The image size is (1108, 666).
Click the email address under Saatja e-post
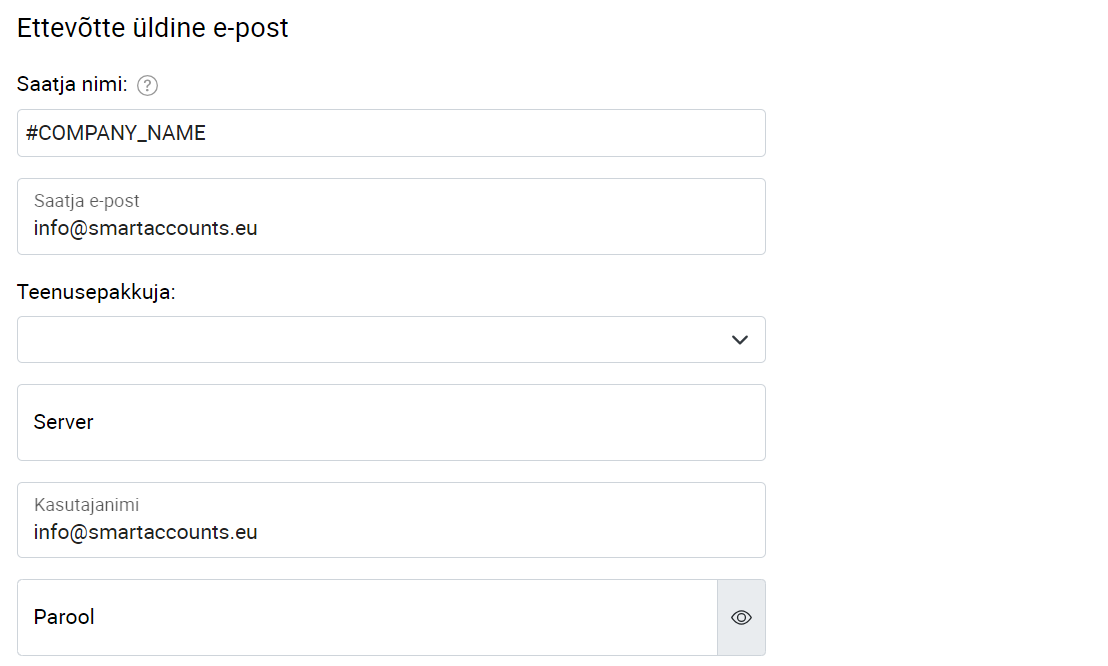146,228
